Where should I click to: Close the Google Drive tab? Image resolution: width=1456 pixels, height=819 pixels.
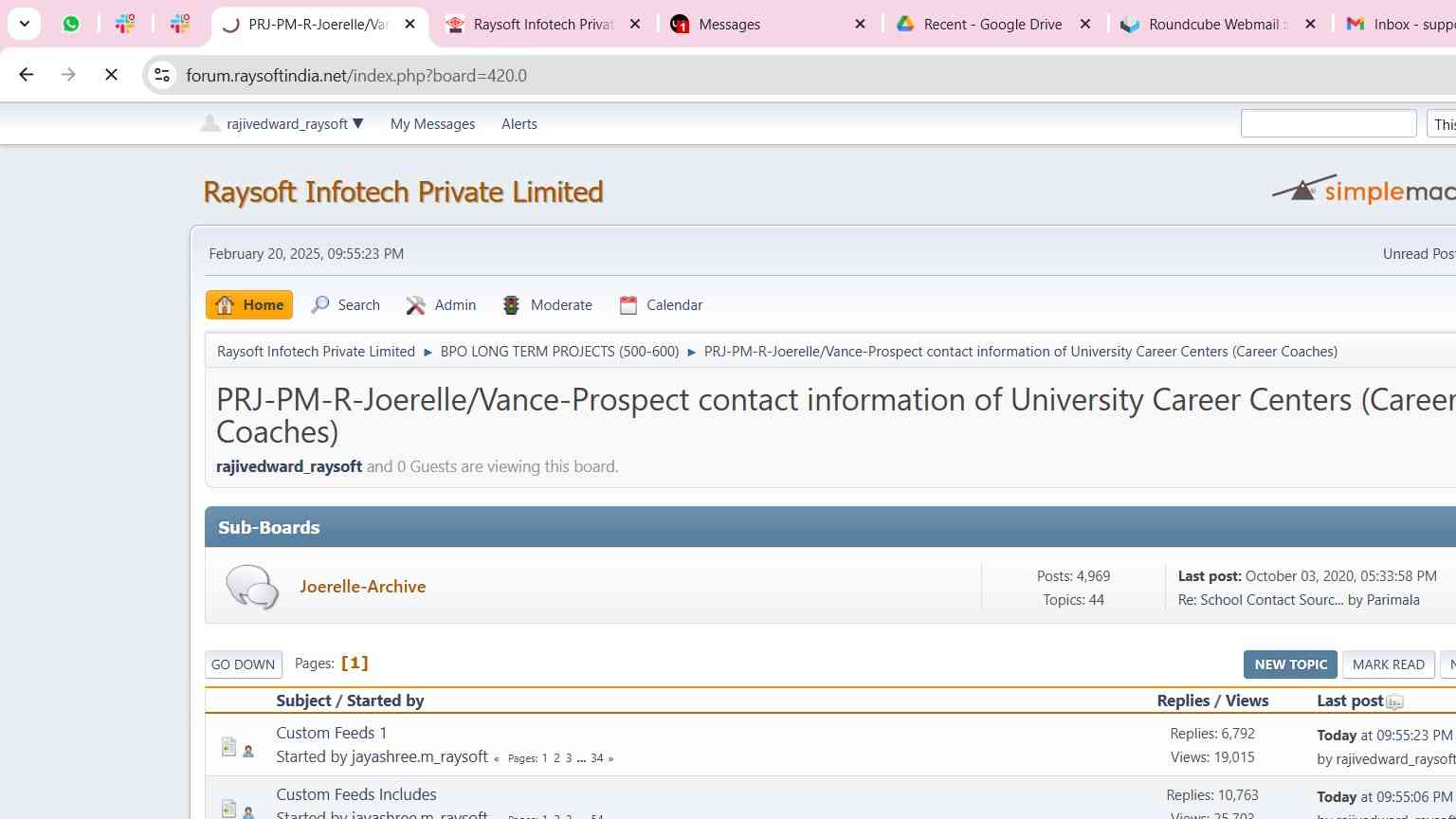tap(1085, 24)
